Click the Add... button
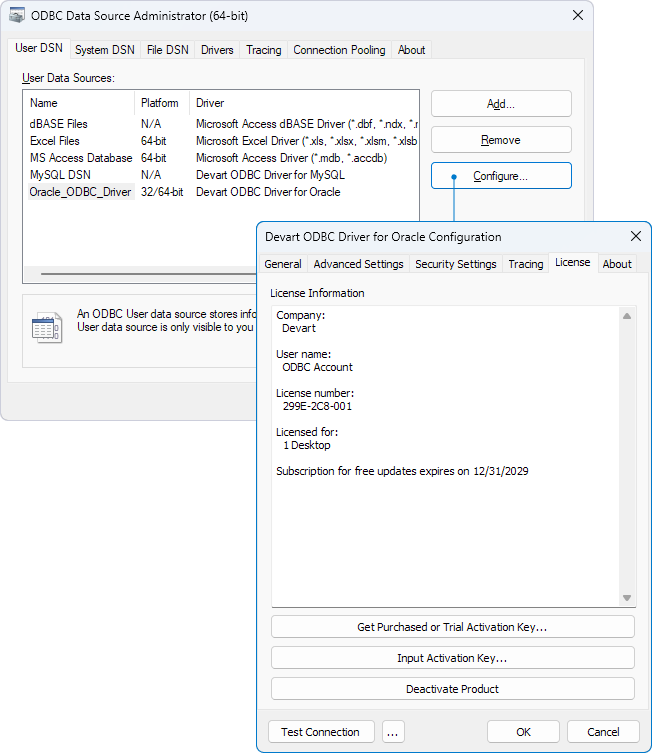The height and width of the screenshot is (753, 652). (501, 104)
